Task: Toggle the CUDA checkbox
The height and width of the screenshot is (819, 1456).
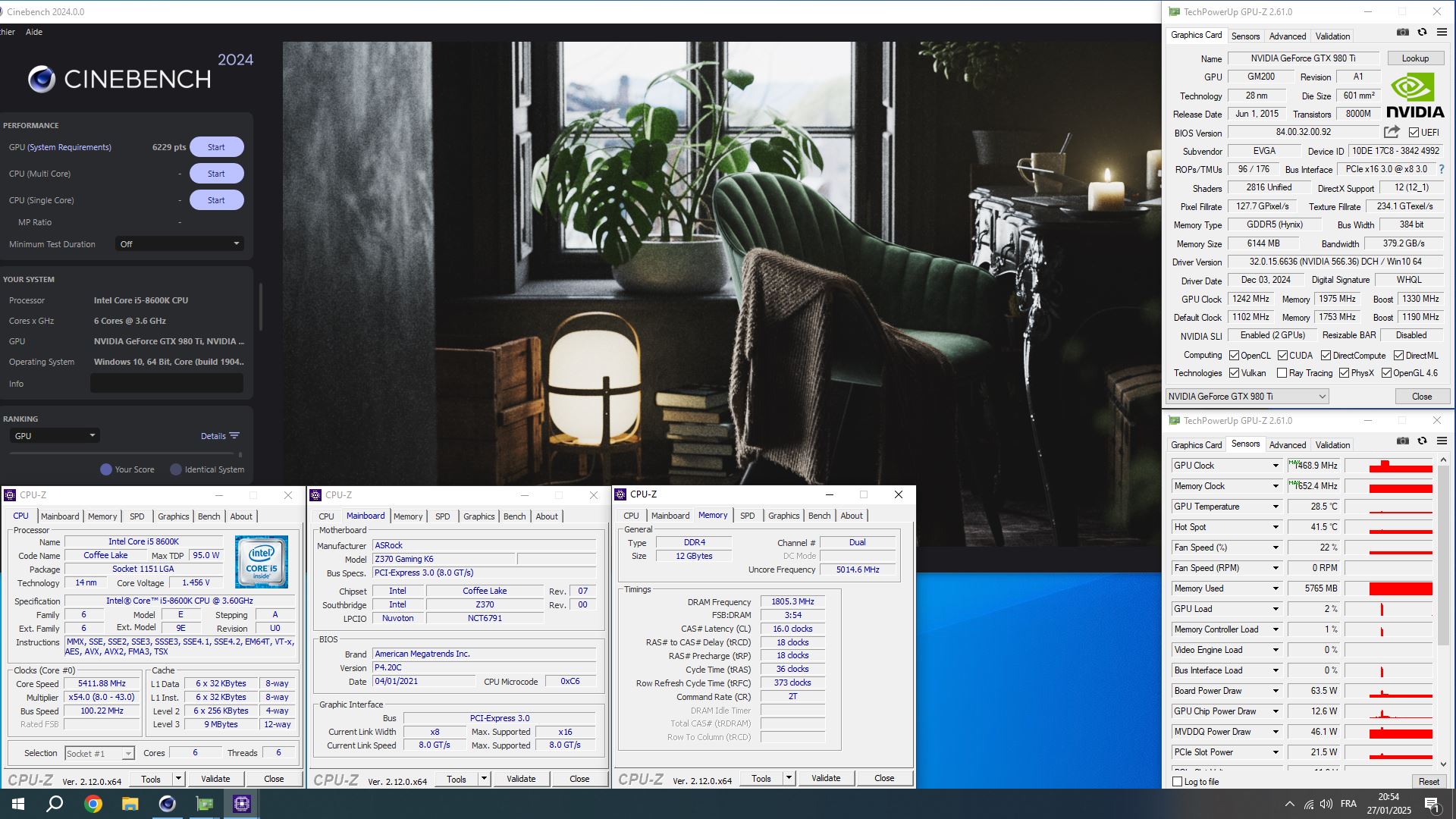Action: tap(1282, 356)
